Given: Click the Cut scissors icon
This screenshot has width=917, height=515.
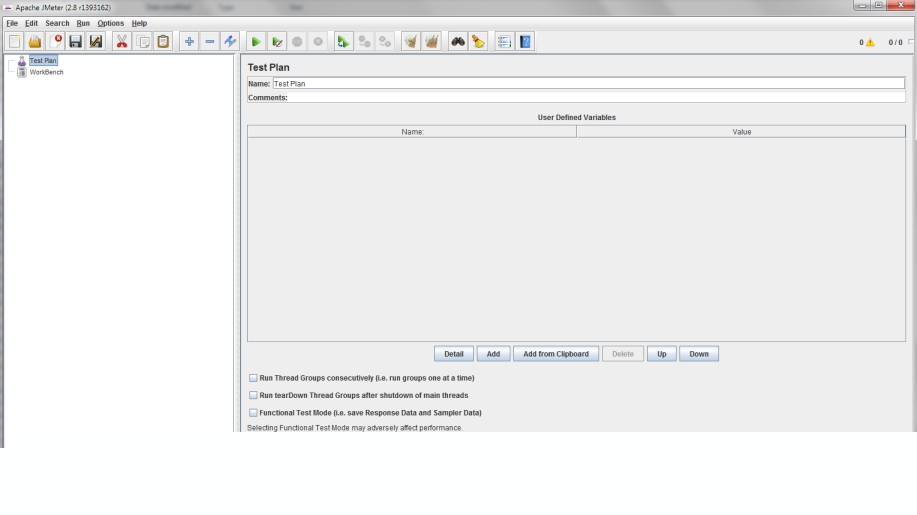Looking at the screenshot, I should (x=122, y=42).
